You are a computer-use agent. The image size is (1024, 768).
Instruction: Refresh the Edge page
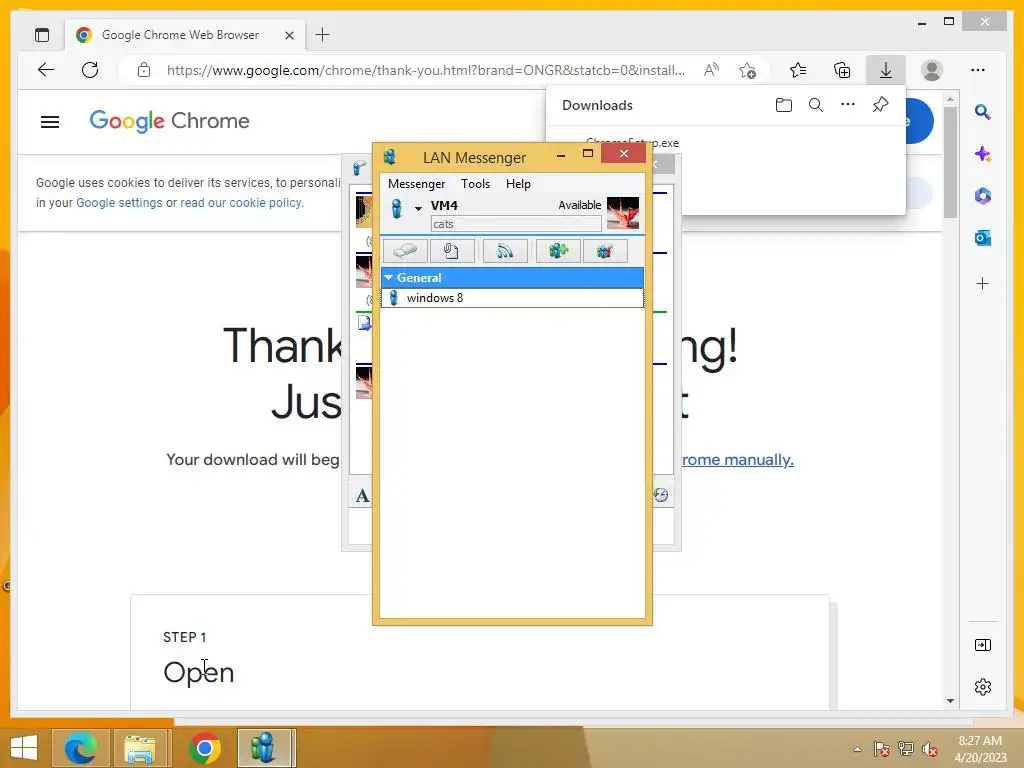coord(90,70)
